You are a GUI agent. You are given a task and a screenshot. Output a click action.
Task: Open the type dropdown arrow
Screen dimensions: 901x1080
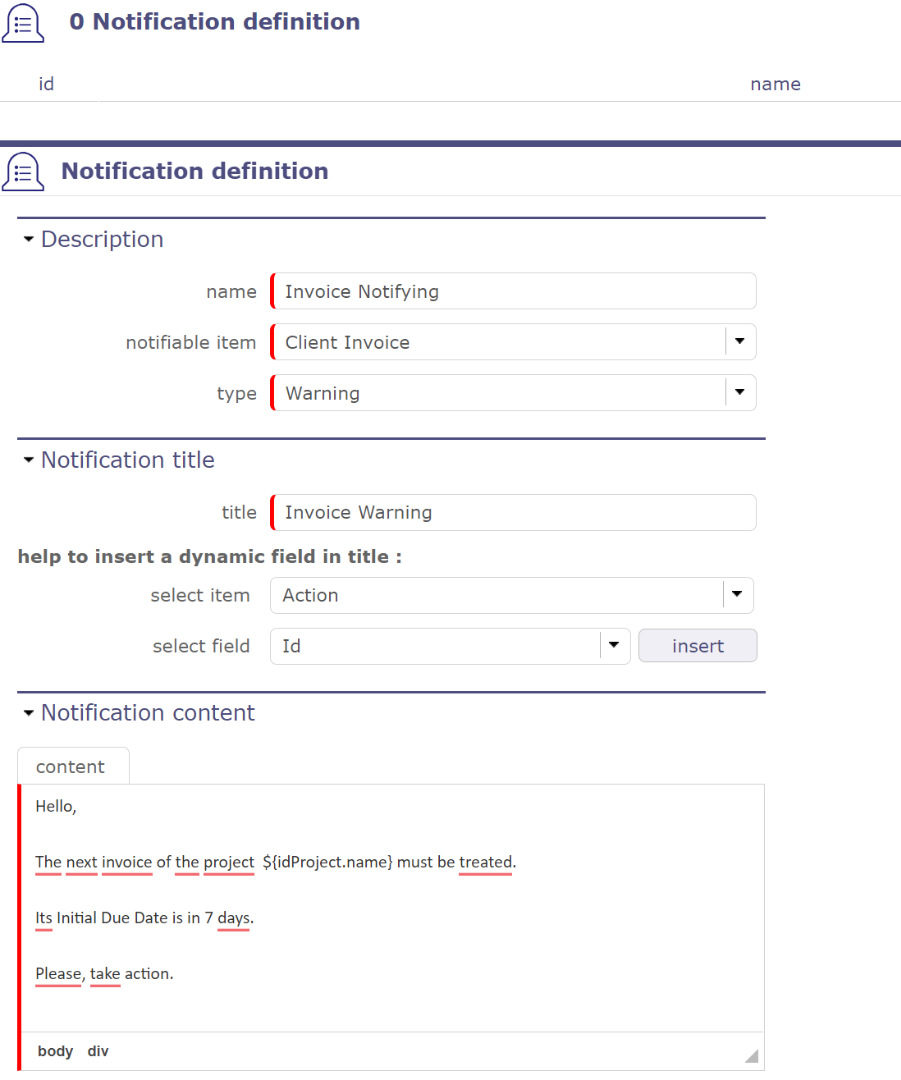click(739, 393)
